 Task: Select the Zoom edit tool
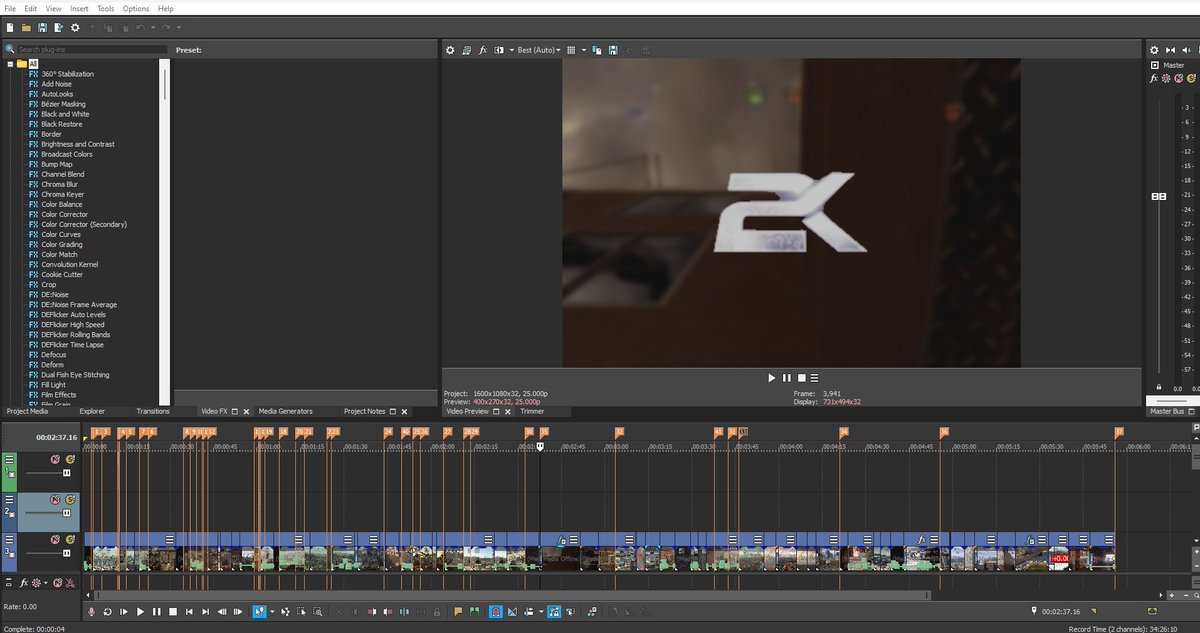pyautogui.click(x=317, y=611)
